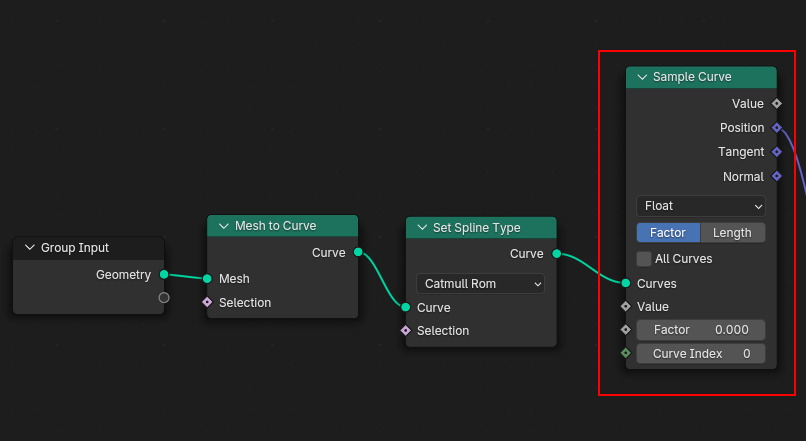Click Mesh to Curve's Curve output socket
Screen dimensions: 806x441
click(x=358, y=252)
